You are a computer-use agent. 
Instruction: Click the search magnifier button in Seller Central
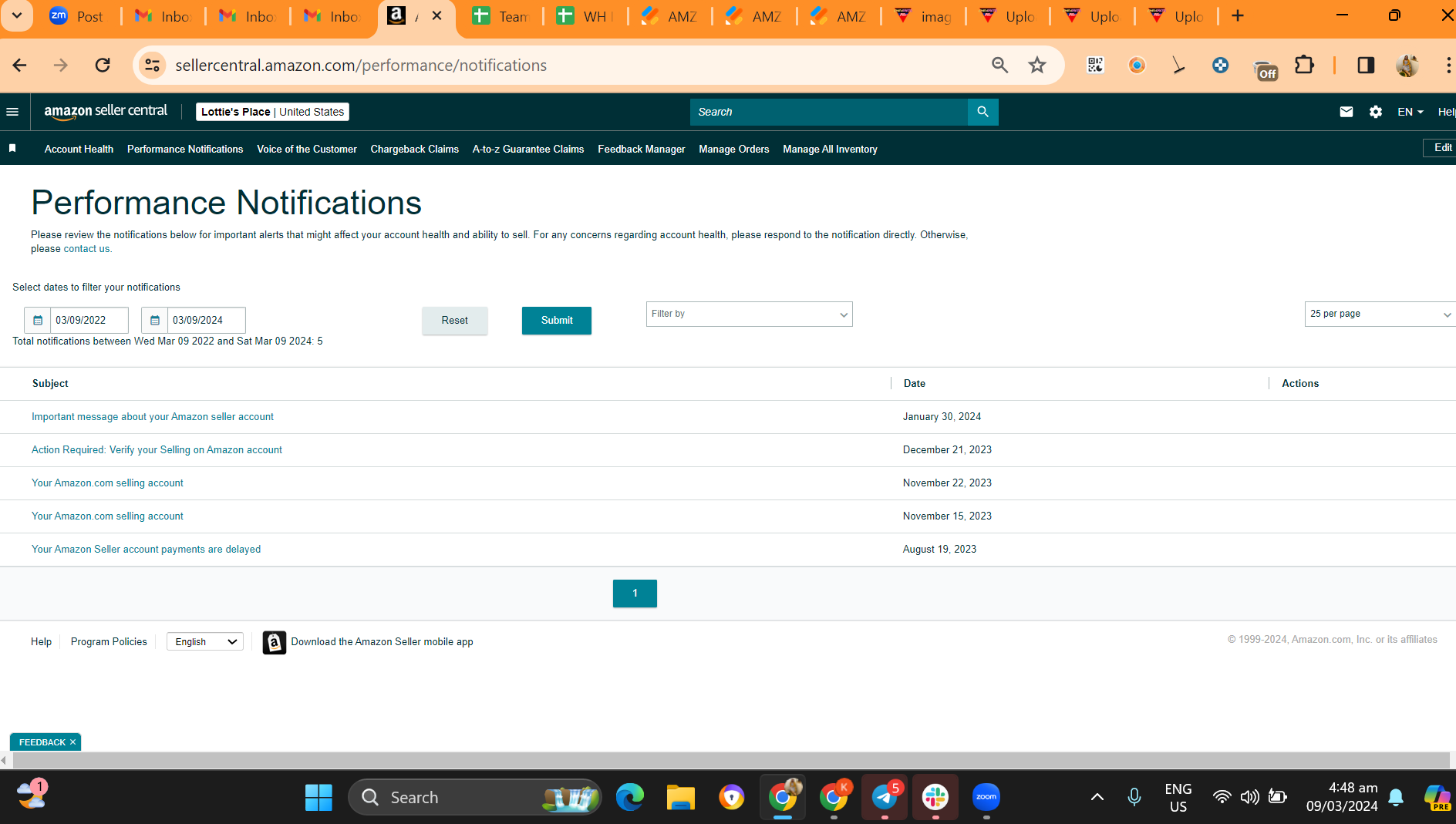[982, 112]
